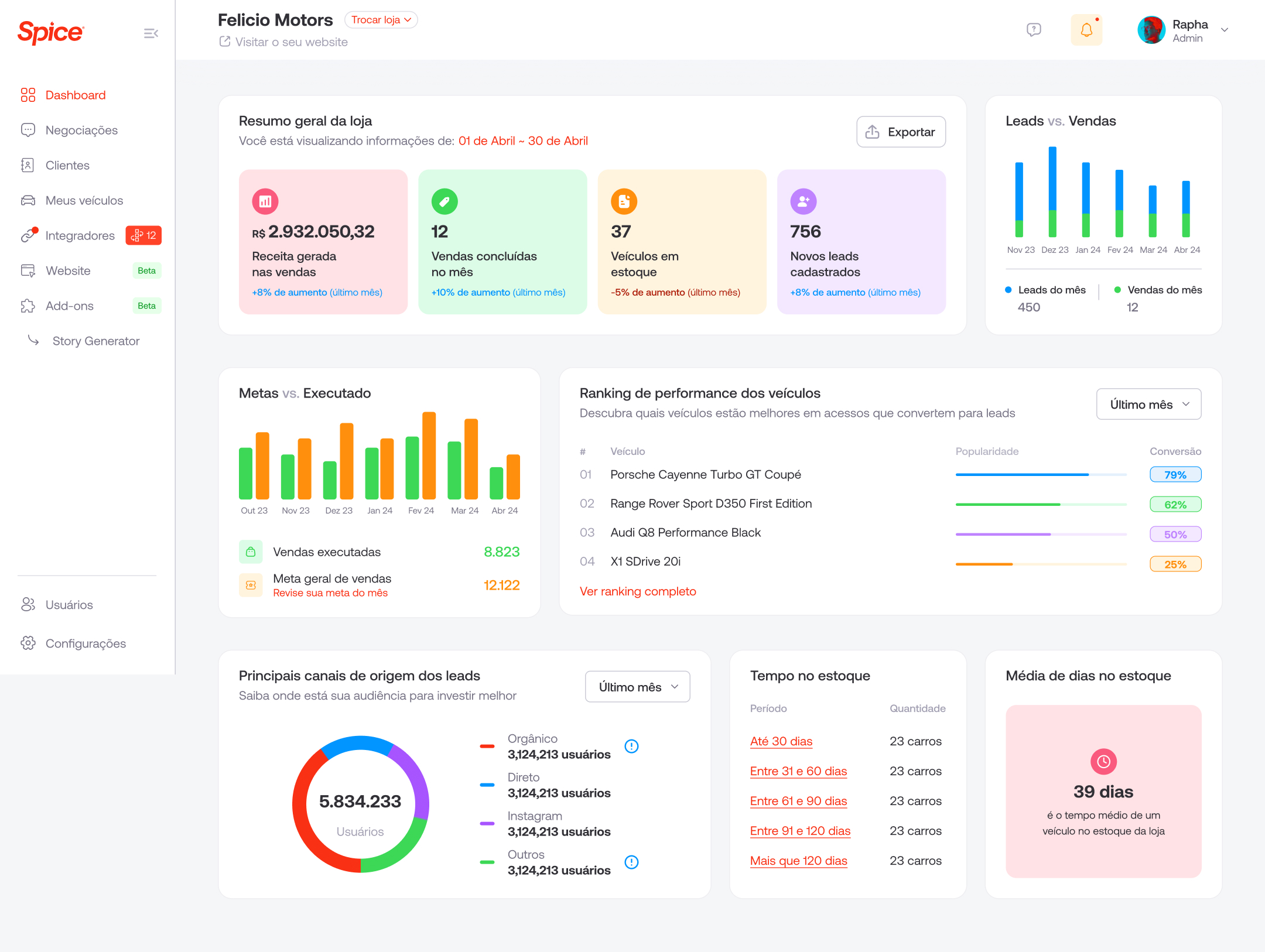
Task: Open the lead channels Último mês dropdown
Action: coord(637,687)
